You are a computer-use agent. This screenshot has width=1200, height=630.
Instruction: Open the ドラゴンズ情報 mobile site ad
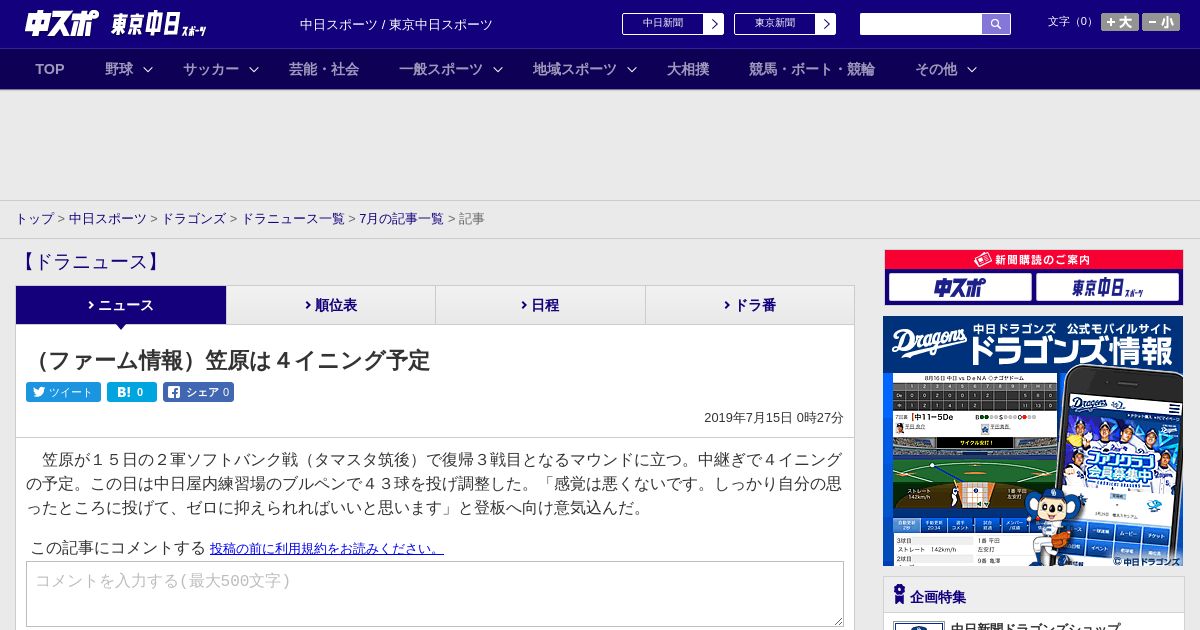coord(1033,441)
